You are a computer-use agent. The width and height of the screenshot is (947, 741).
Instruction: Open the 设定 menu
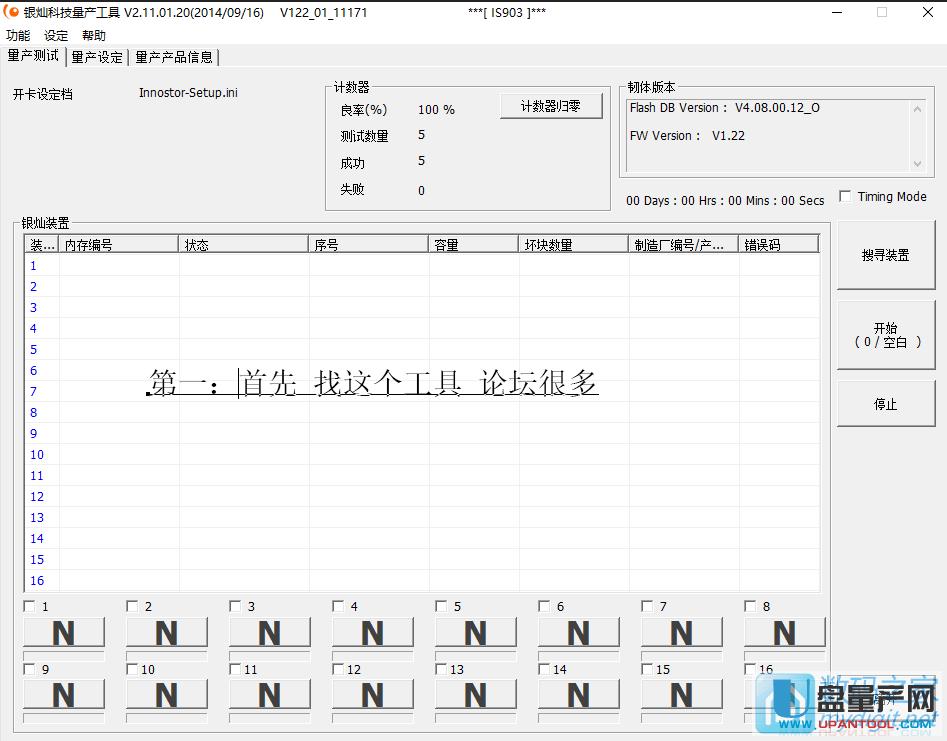(x=55, y=35)
